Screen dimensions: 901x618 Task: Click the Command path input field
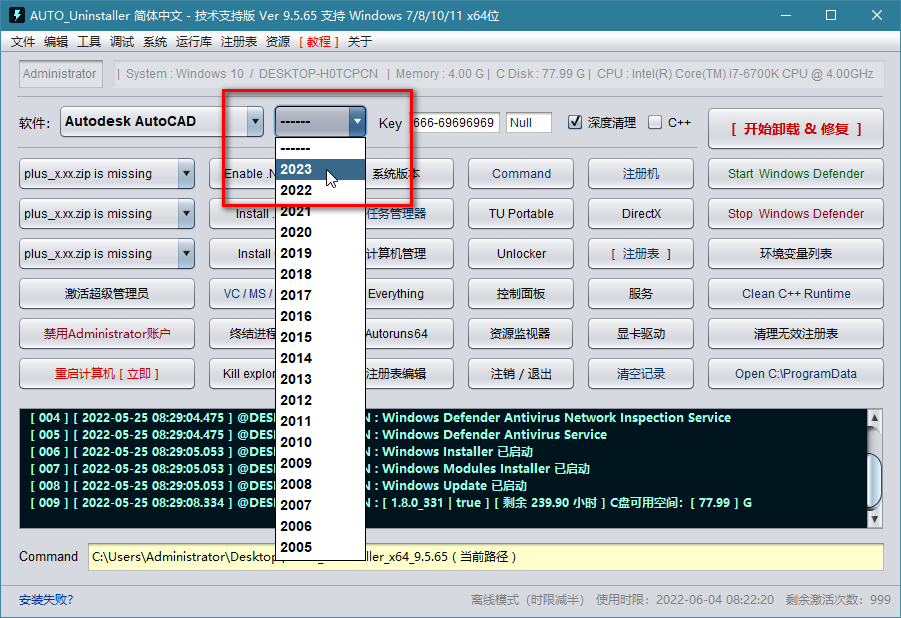486,556
